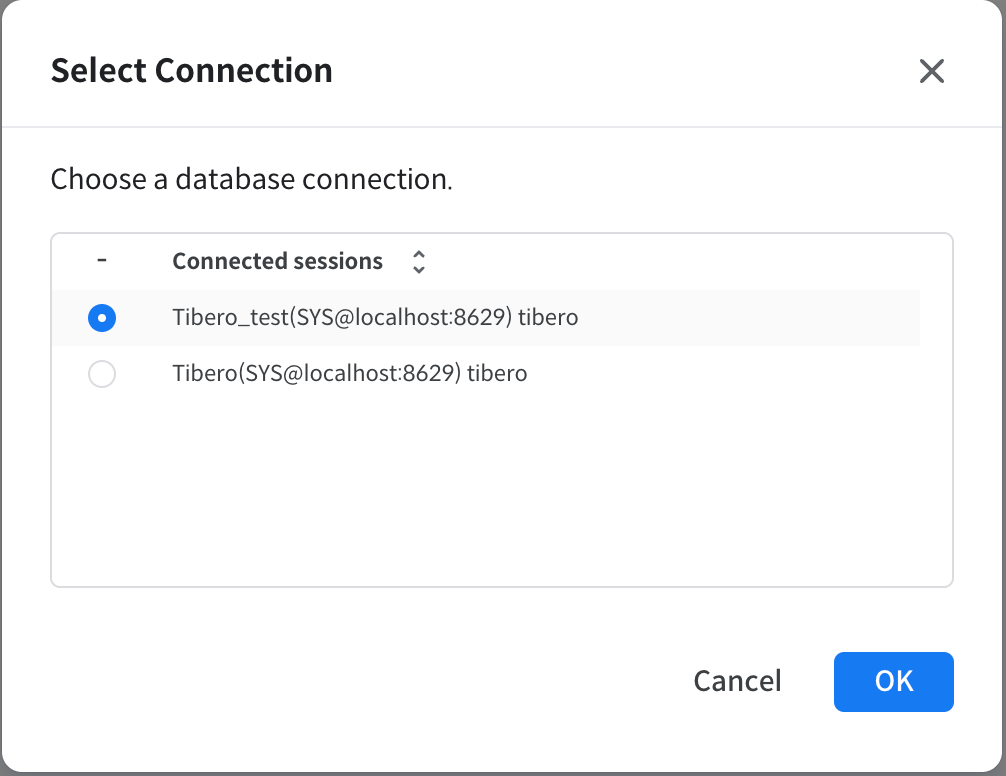Click the Select Connection dialog title
The width and height of the screenshot is (1006, 776).
pos(191,71)
